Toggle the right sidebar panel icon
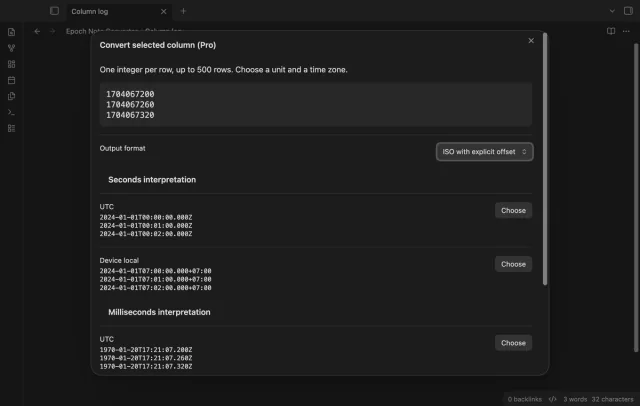The height and width of the screenshot is (406, 640). pyautogui.click(x=628, y=11)
